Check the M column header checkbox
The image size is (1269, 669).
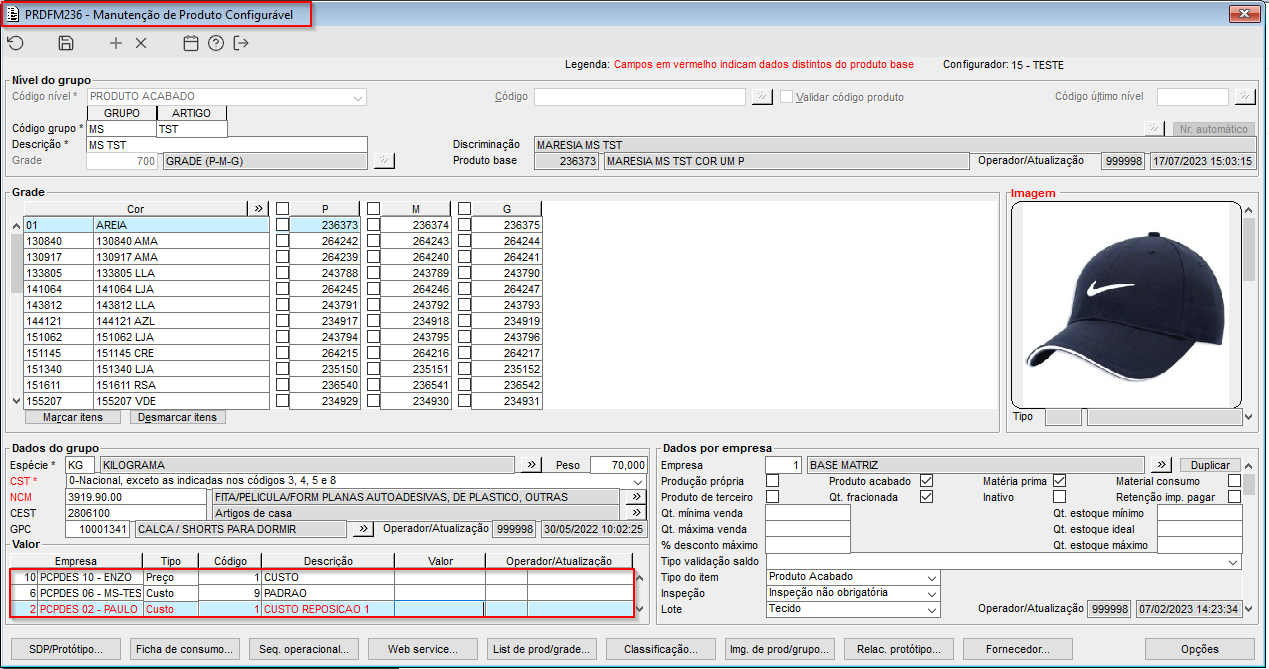click(x=374, y=208)
